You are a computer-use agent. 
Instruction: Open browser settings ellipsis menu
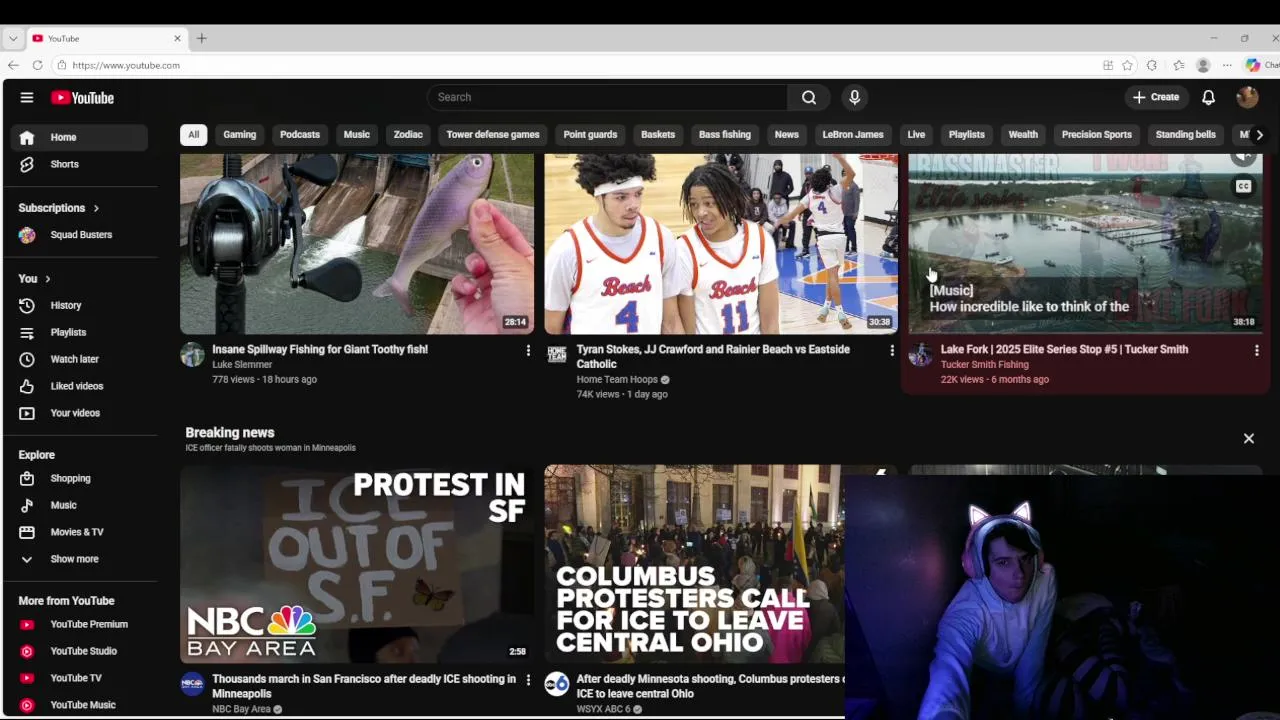pyautogui.click(x=1227, y=65)
